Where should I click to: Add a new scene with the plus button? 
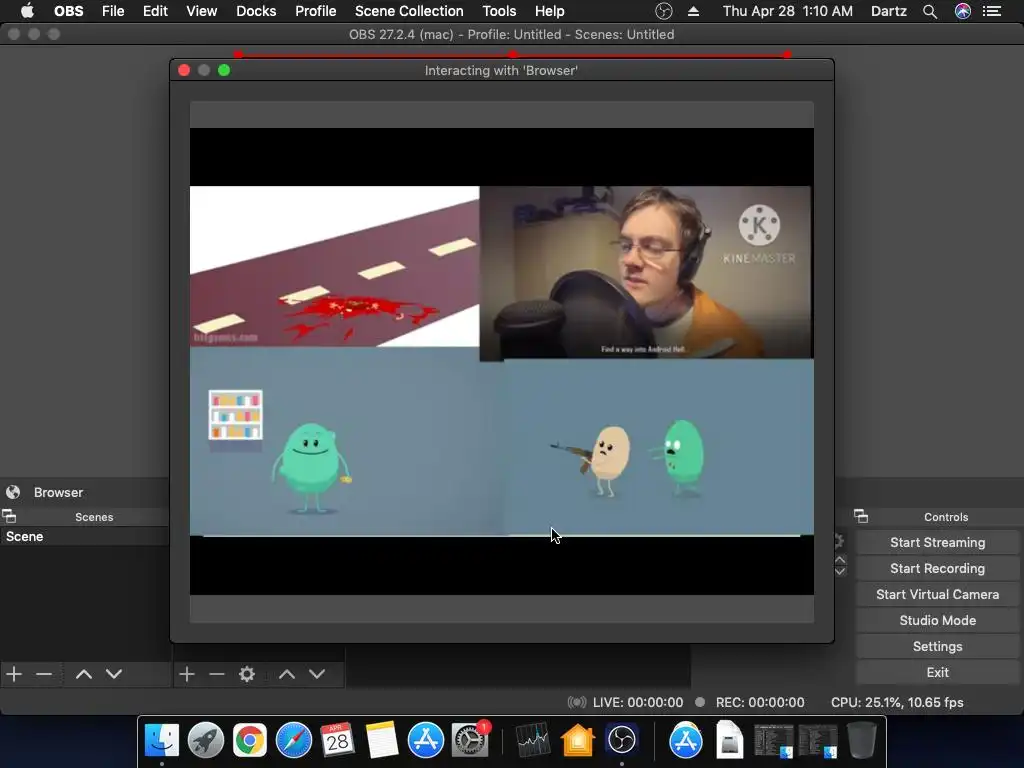pyautogui.click(x=14, y=674)
